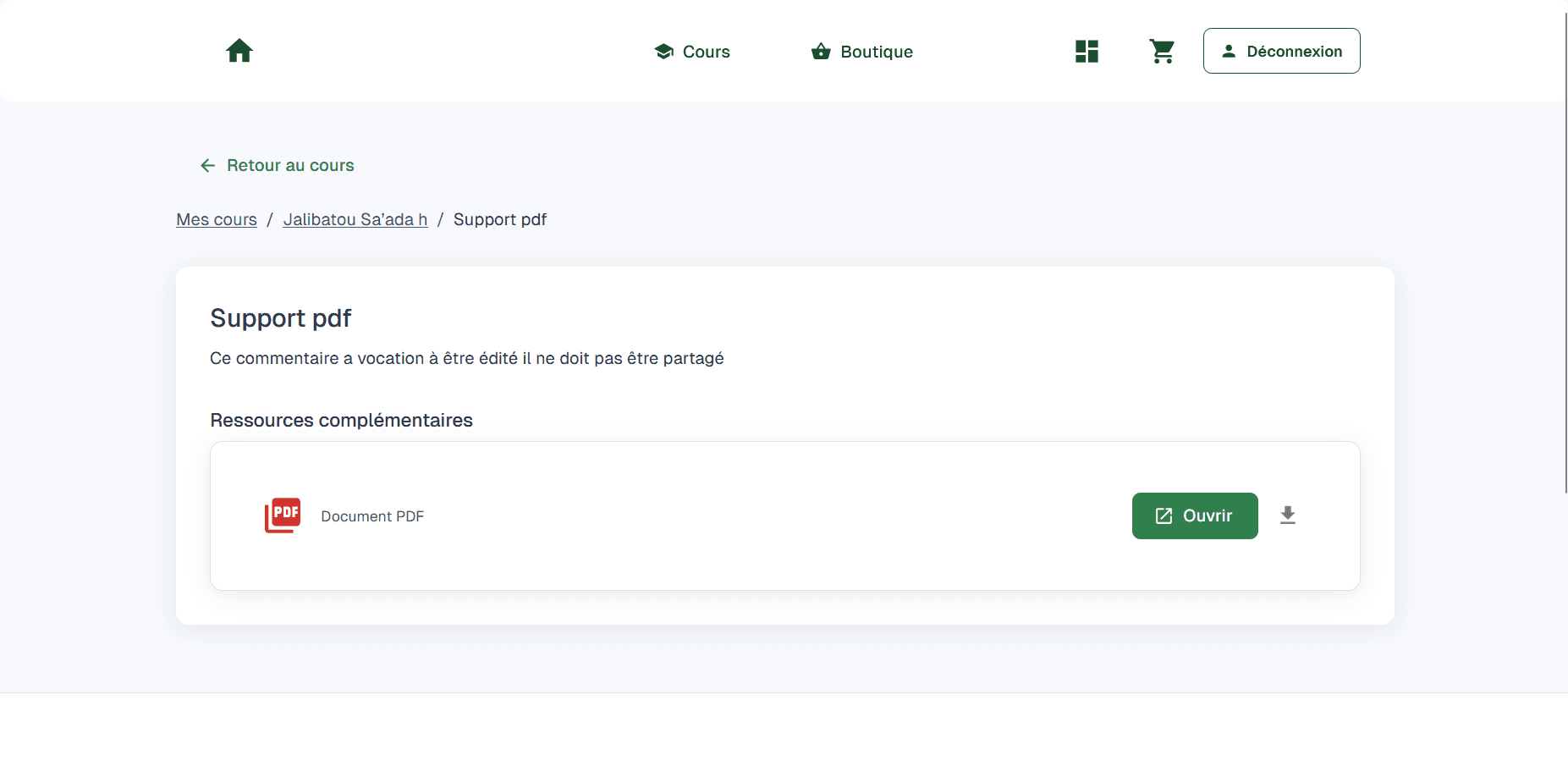The height and width of the screenshot is (772, 1568).
Task: Open the Boutique menu item
Action: coord(862,52)
